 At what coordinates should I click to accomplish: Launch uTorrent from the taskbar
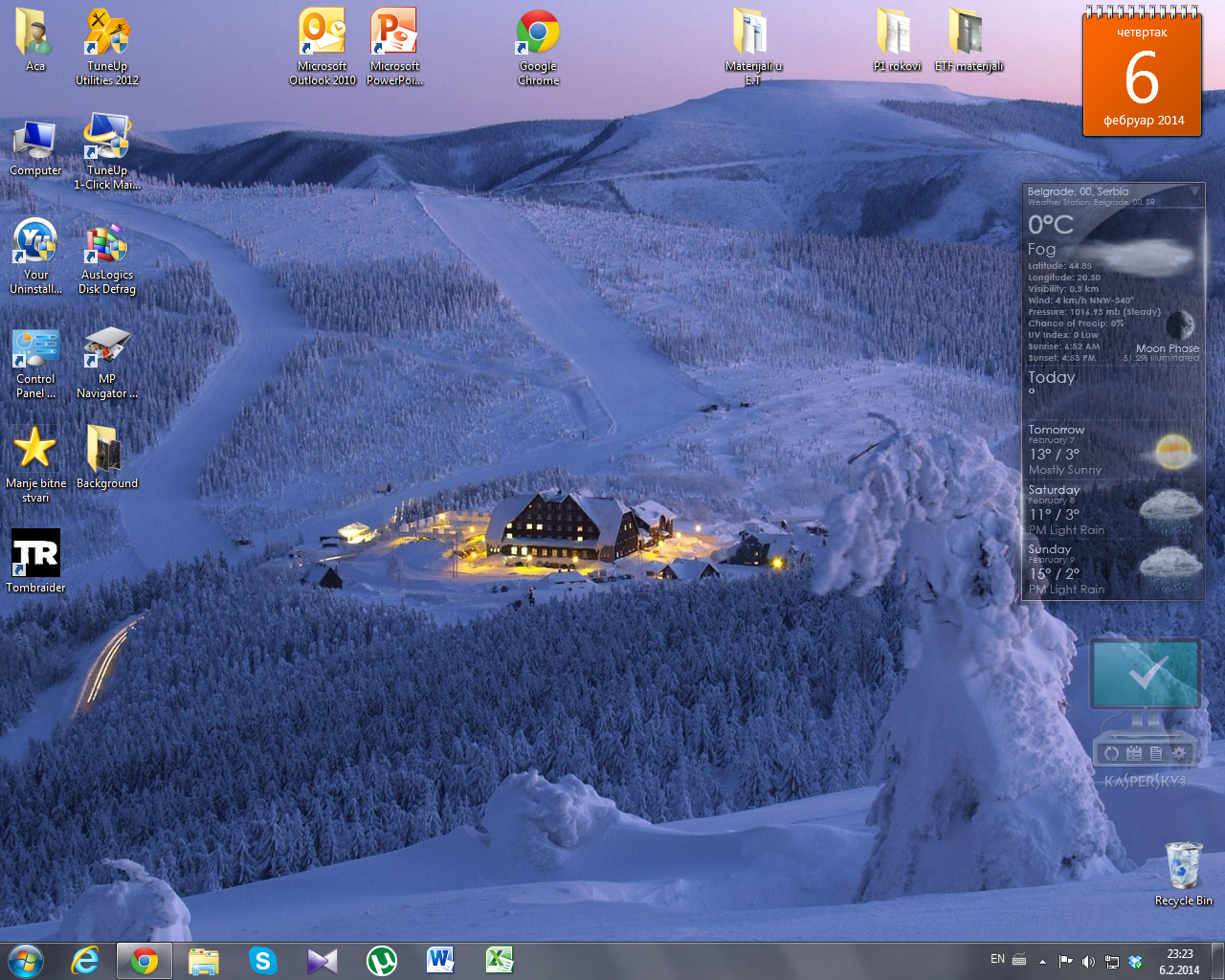[382, 960]
